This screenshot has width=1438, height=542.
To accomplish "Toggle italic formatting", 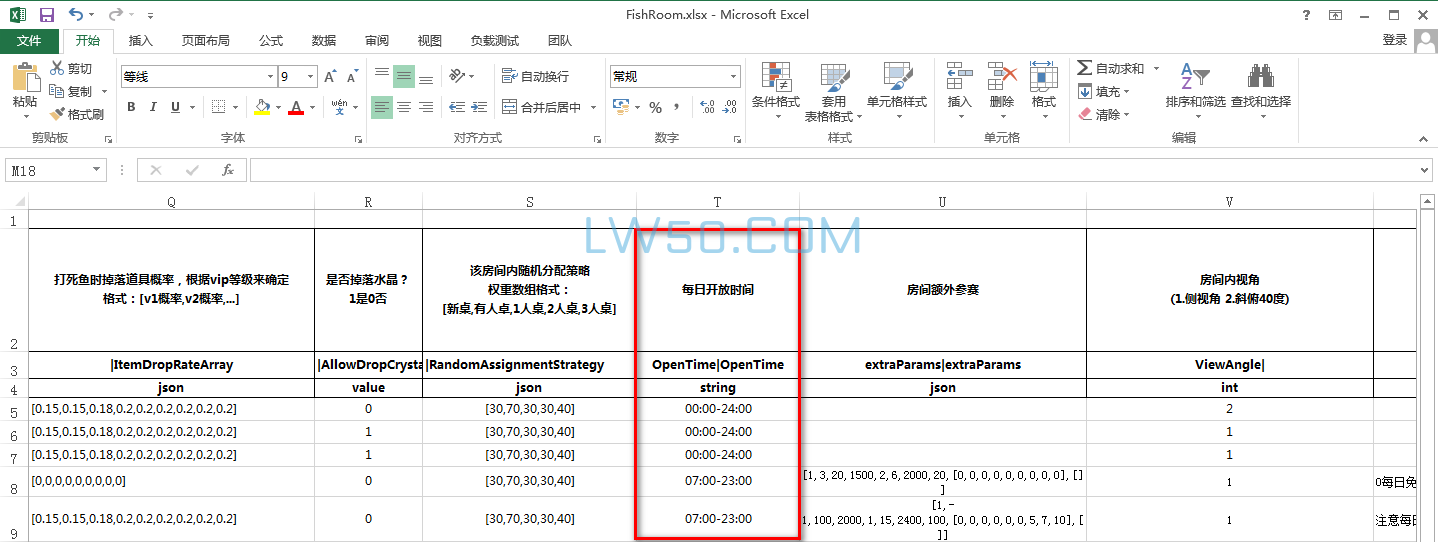I will (153, 107).
